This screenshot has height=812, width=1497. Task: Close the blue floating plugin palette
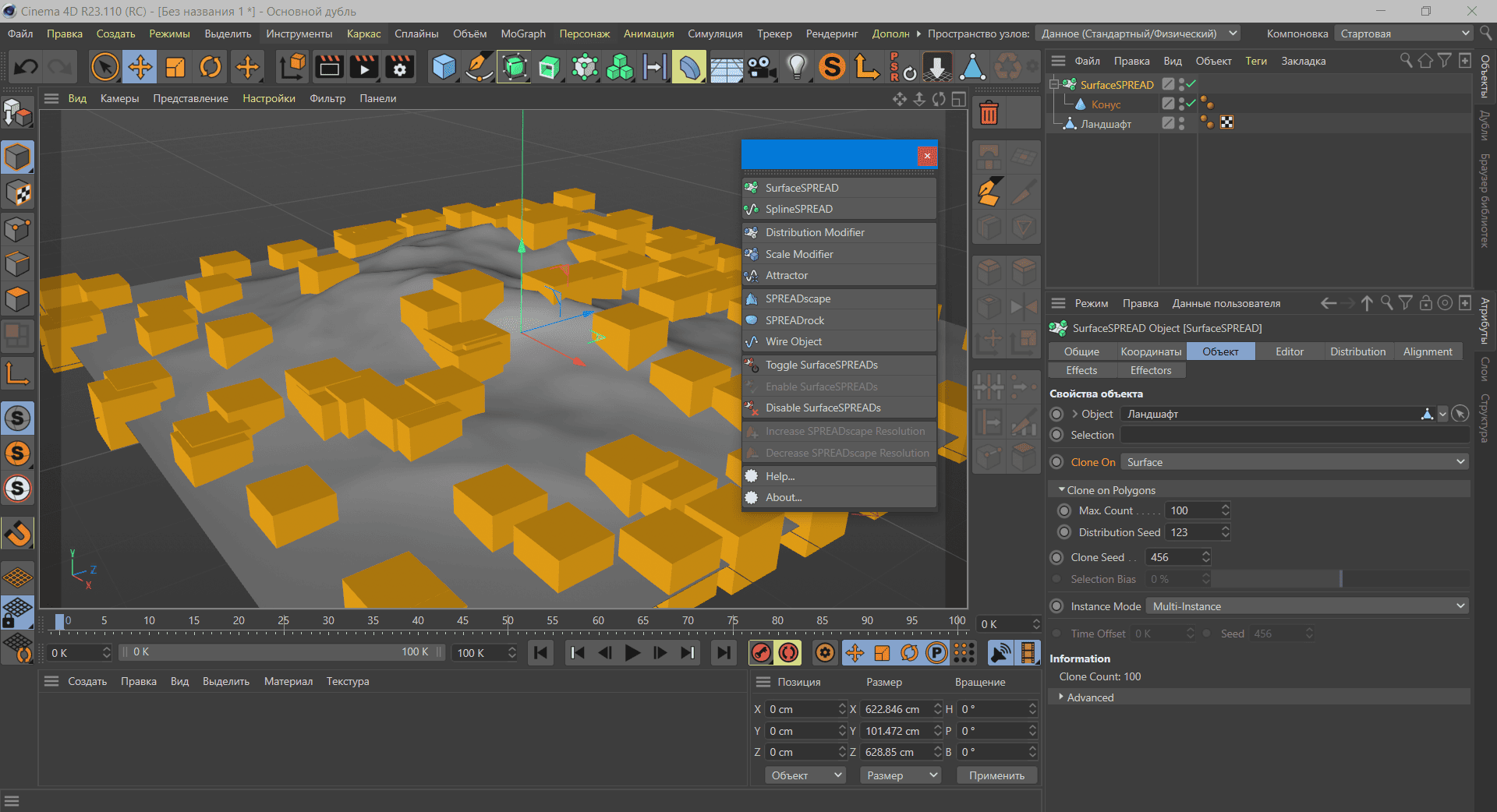point(927,156)
